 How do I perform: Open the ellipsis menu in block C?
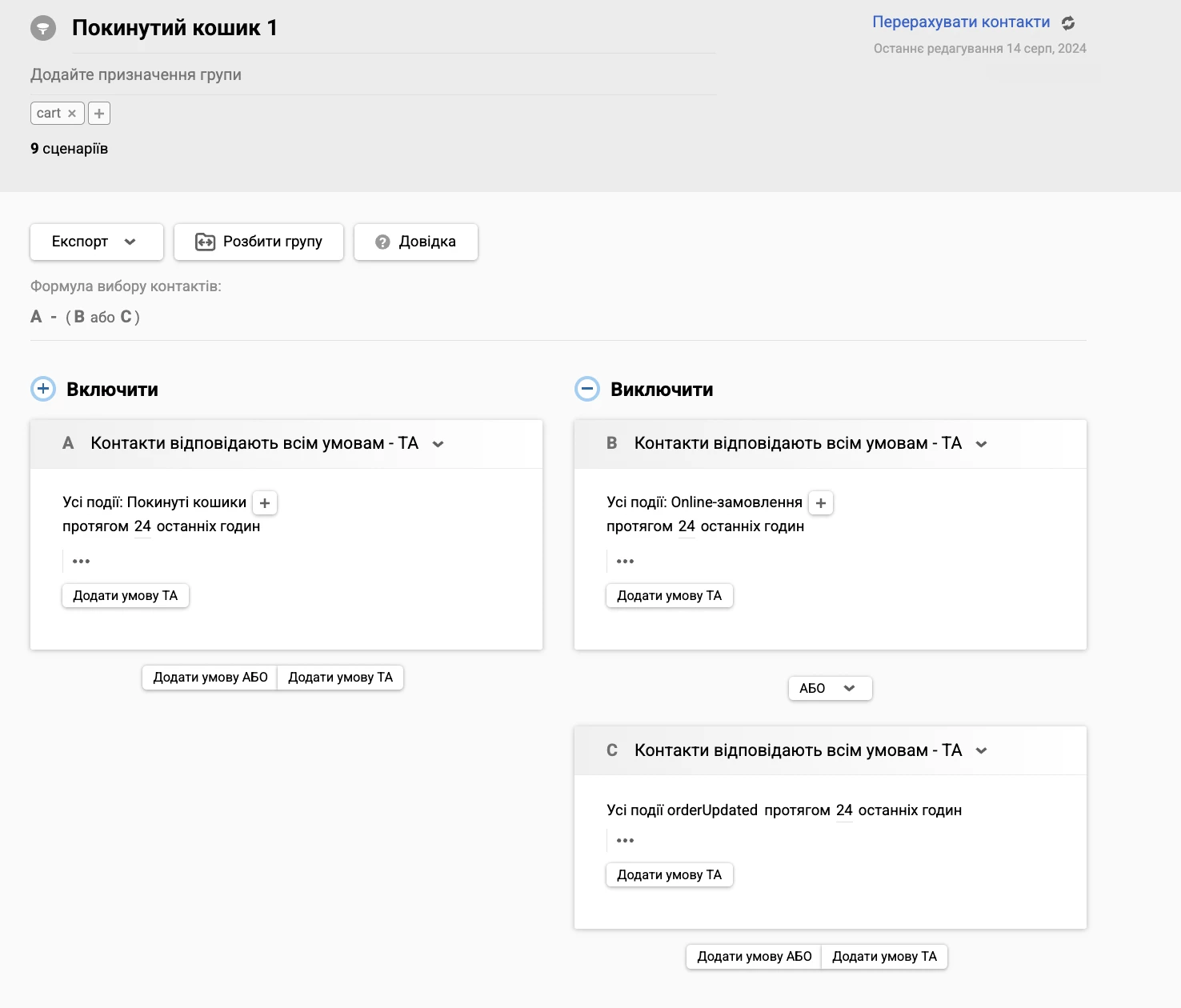625,840
